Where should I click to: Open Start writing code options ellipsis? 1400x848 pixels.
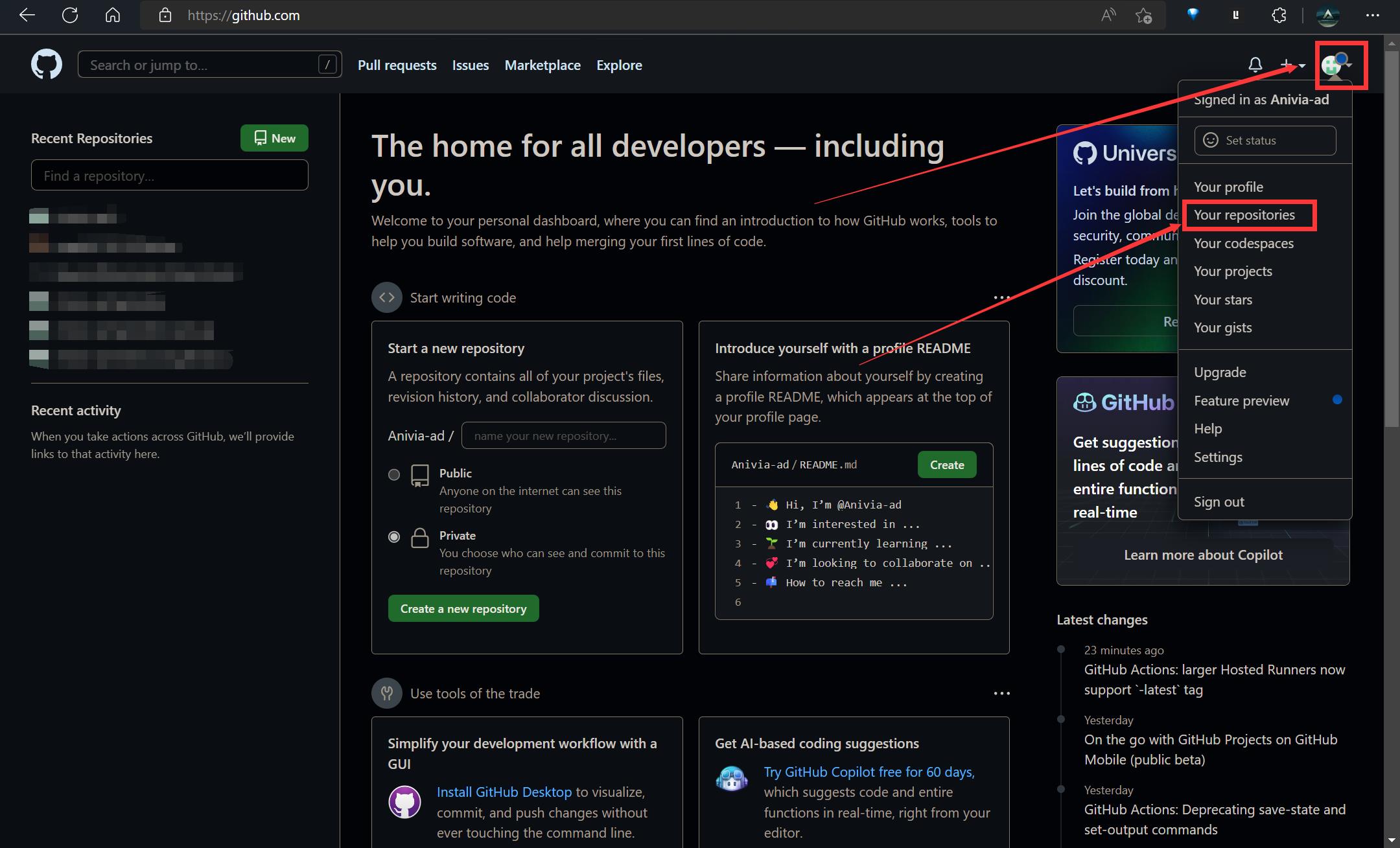[1001, 298]
